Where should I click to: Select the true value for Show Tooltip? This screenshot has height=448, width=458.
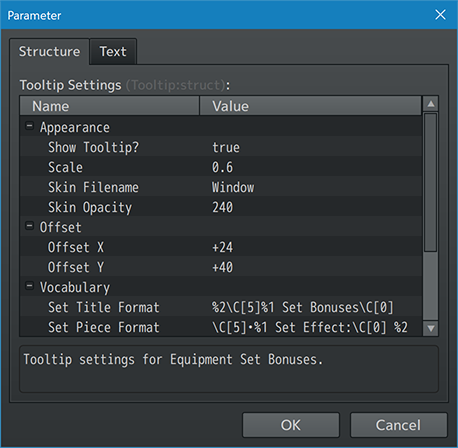tap(226, 147)
